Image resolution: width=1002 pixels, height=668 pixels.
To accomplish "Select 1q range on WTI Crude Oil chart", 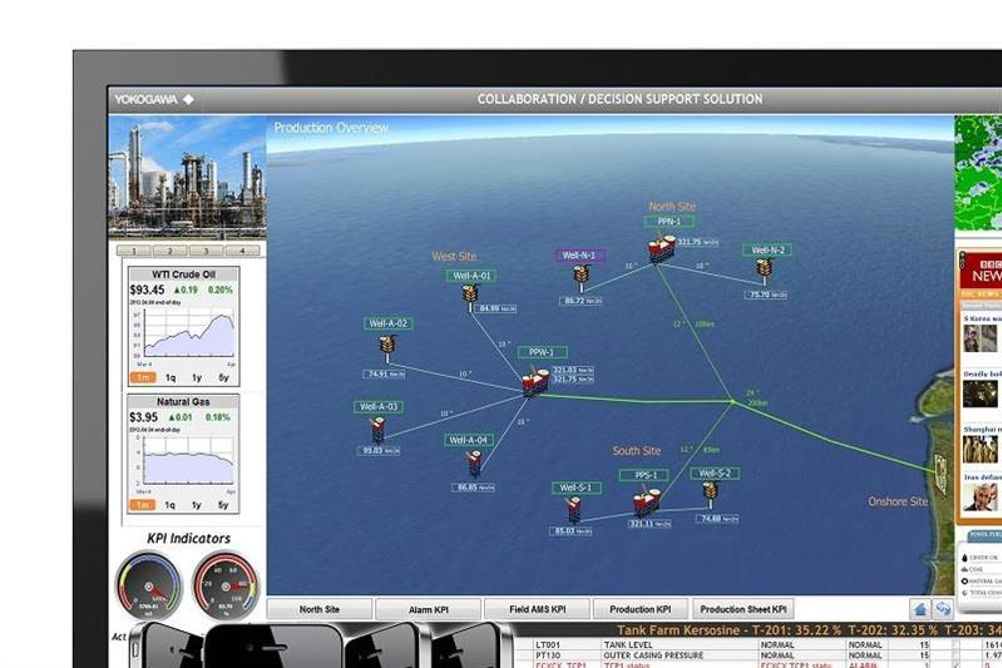I will [171, 378].
